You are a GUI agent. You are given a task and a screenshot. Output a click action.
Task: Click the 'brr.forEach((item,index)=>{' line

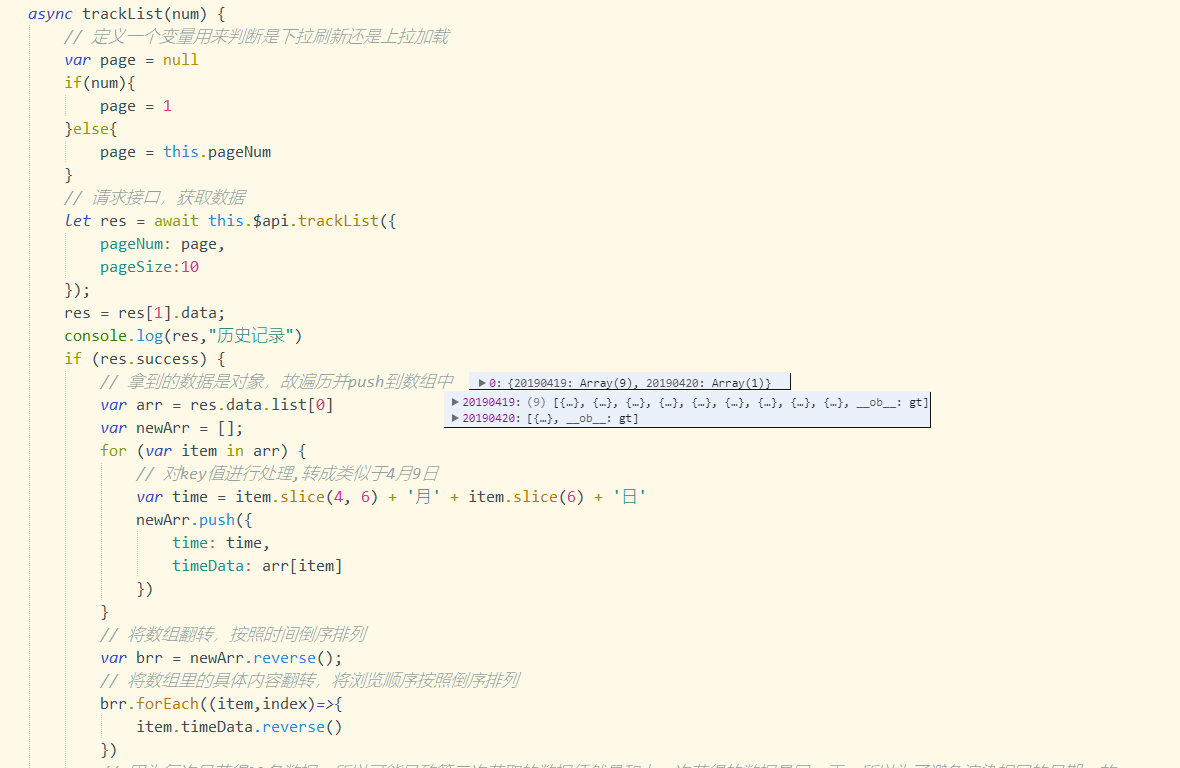(x=221, y=704)
